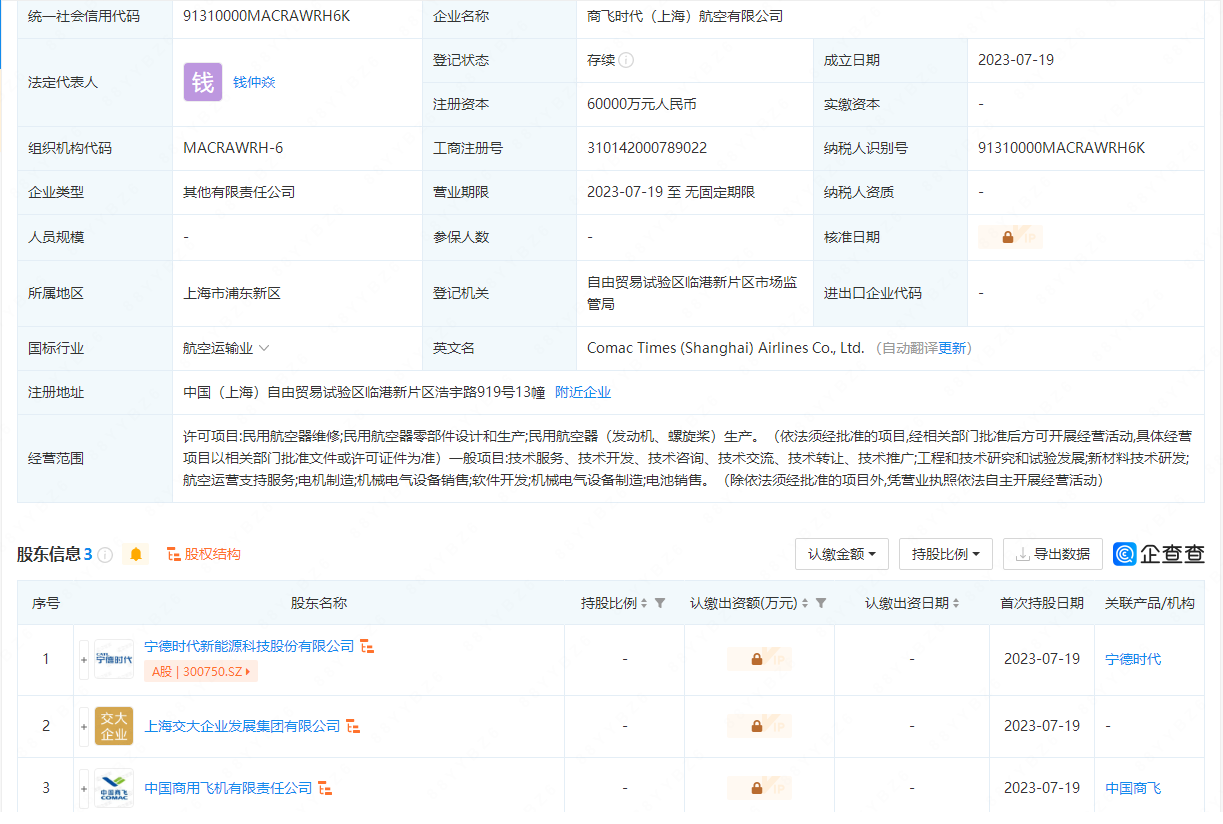Click the A股 300750.SZ stock tag

[x=201, y=672]
